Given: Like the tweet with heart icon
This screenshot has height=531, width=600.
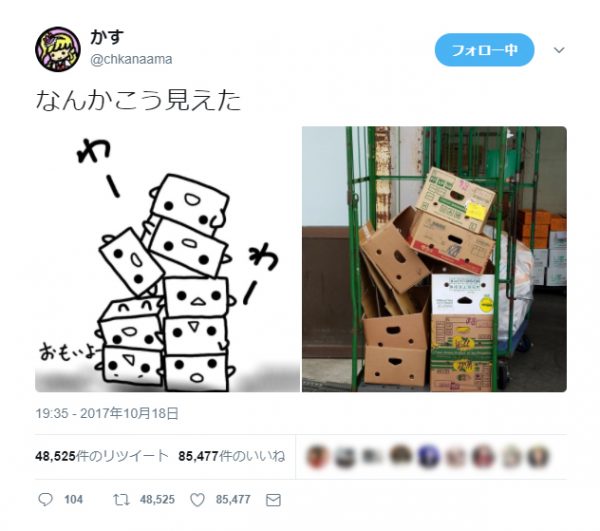Looking at the screenshot, I should [197, 500].
